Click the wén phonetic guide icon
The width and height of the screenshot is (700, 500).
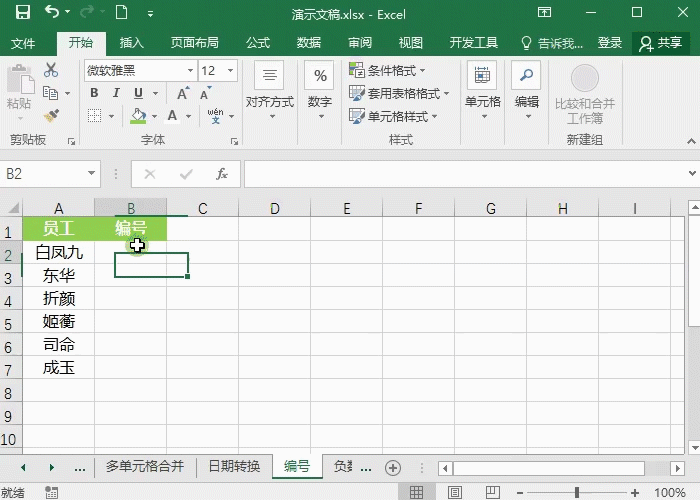pyautogui.click(x=216, y=116)
